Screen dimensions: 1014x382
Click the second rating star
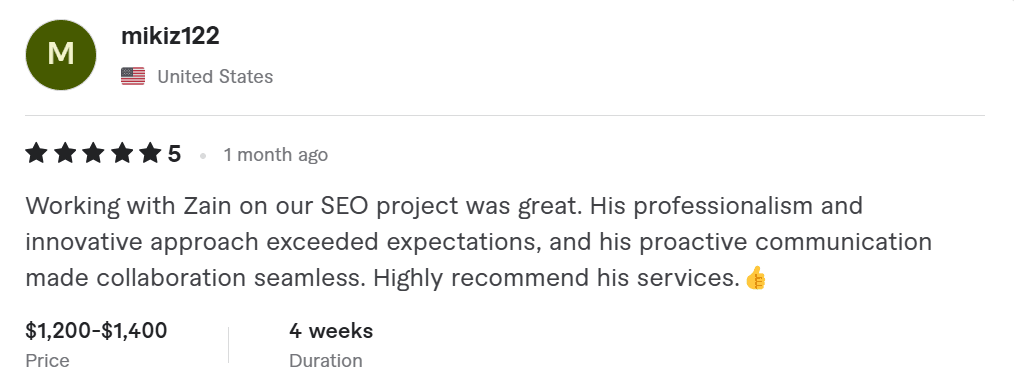(x=65, y=154)
